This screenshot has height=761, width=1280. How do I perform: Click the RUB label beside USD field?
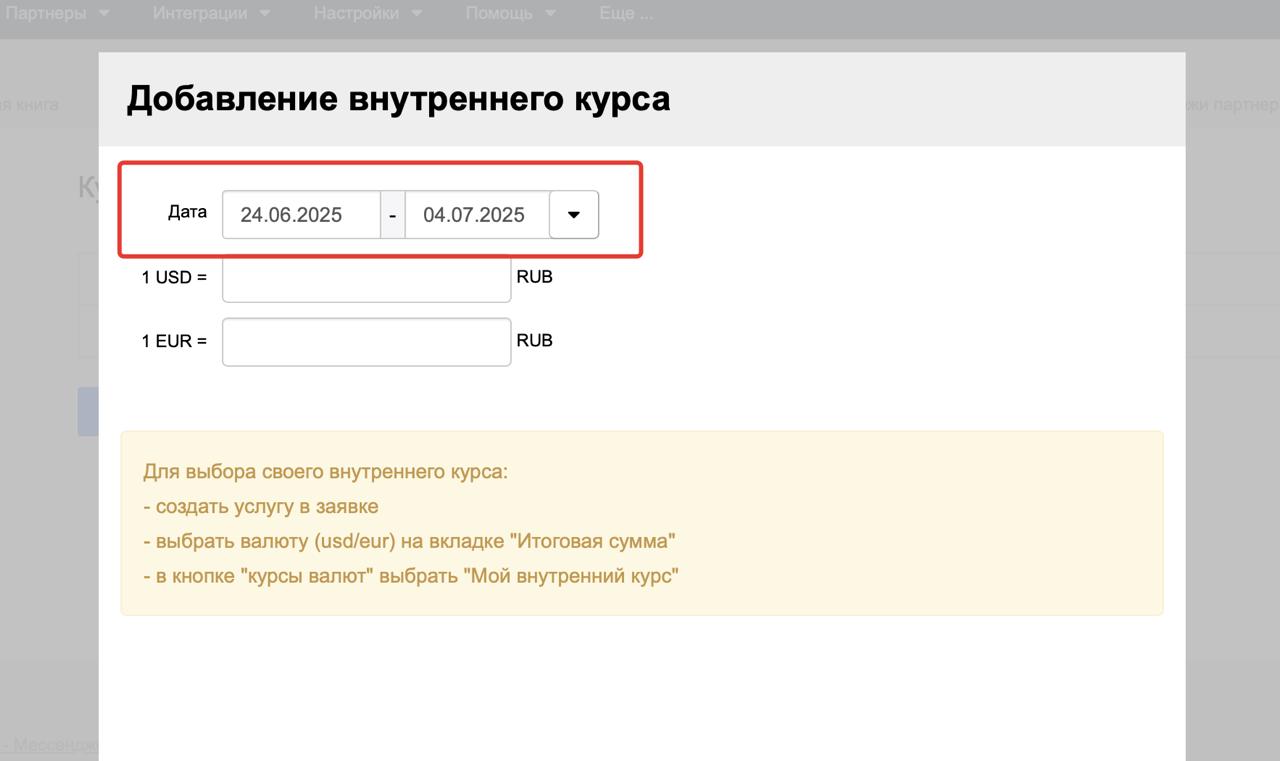(535, 276)
